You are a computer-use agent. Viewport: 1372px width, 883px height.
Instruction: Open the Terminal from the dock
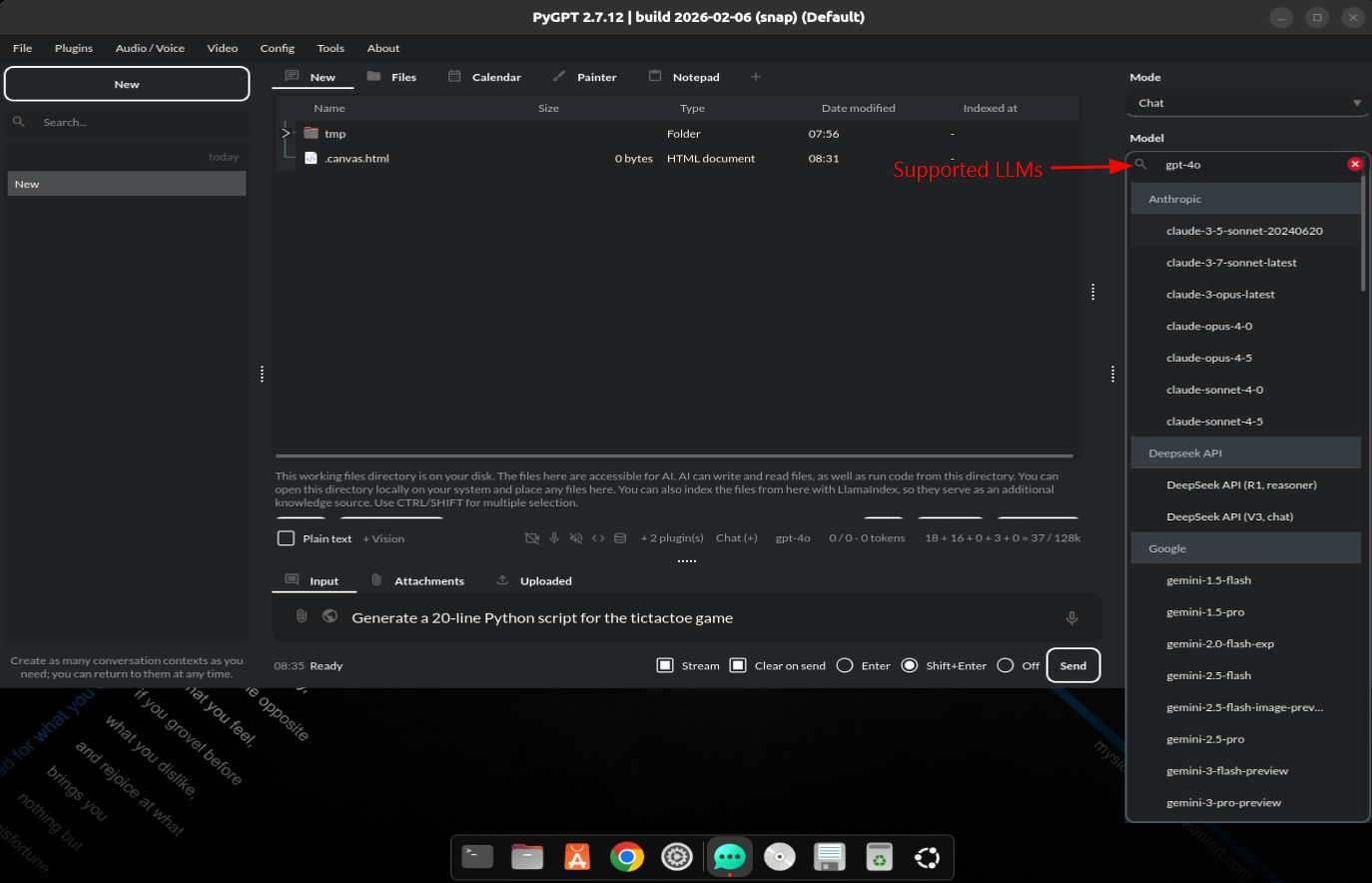[x=477, y=856]
